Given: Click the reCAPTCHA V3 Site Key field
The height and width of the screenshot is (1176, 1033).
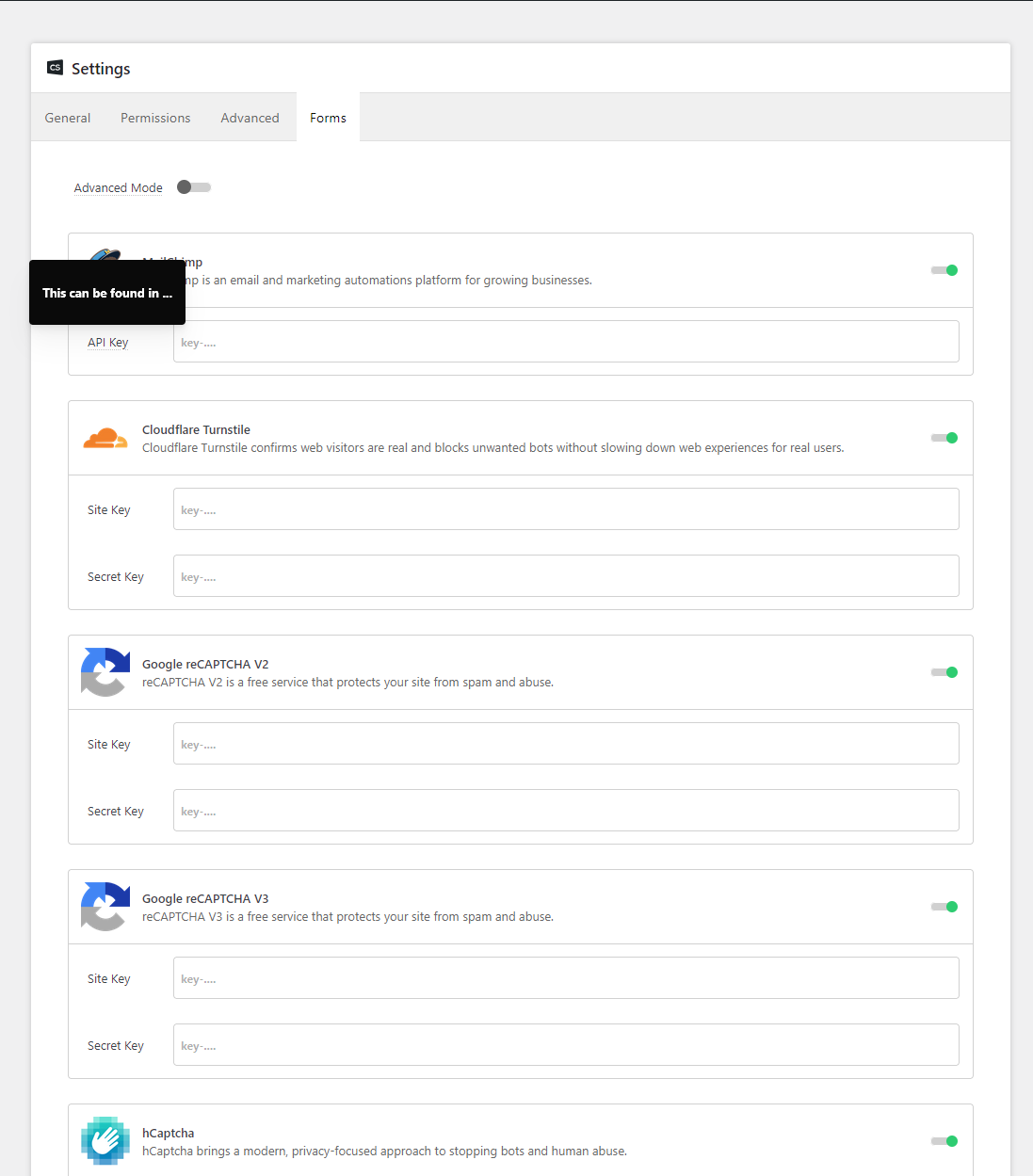Looking at the screenshot, I should (565, 978).
